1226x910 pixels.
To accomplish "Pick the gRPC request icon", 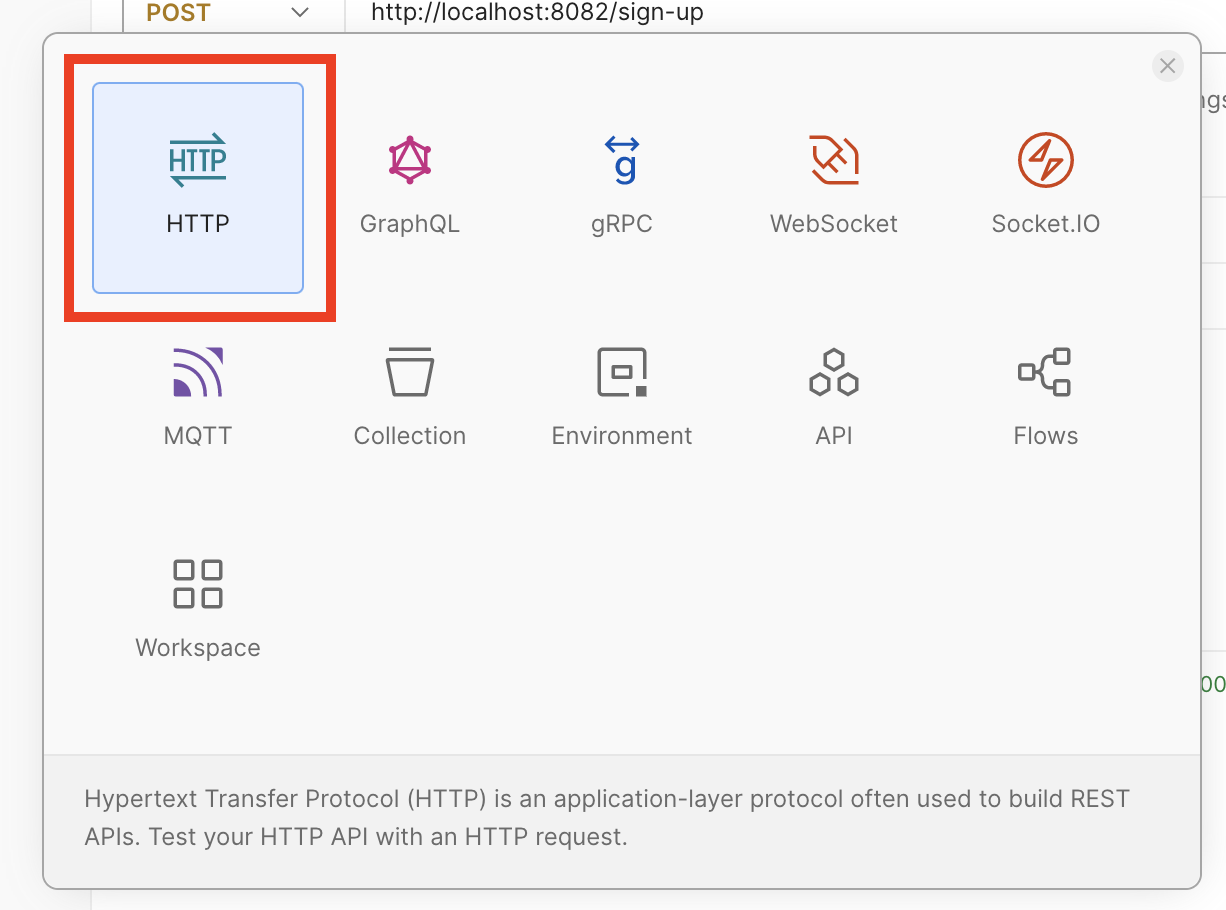I will tap(622, 161).
